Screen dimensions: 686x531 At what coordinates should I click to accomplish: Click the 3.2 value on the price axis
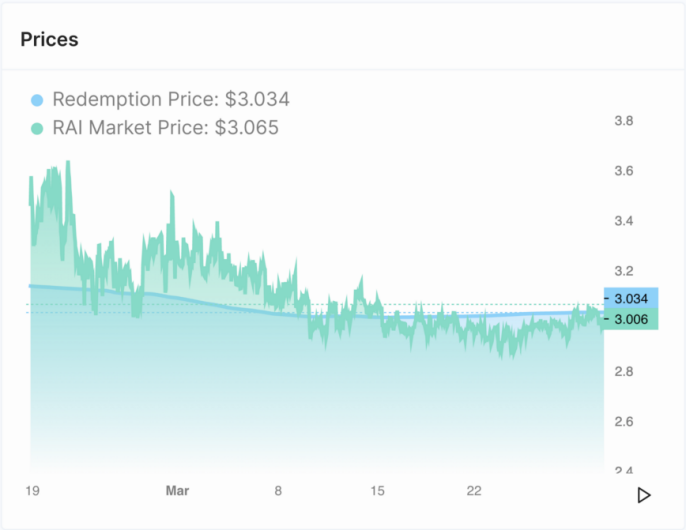point(624,271)
